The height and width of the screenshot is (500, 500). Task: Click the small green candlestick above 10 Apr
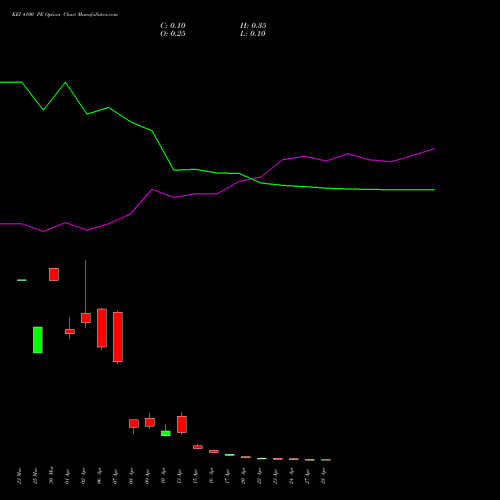(x=166, y=433)
